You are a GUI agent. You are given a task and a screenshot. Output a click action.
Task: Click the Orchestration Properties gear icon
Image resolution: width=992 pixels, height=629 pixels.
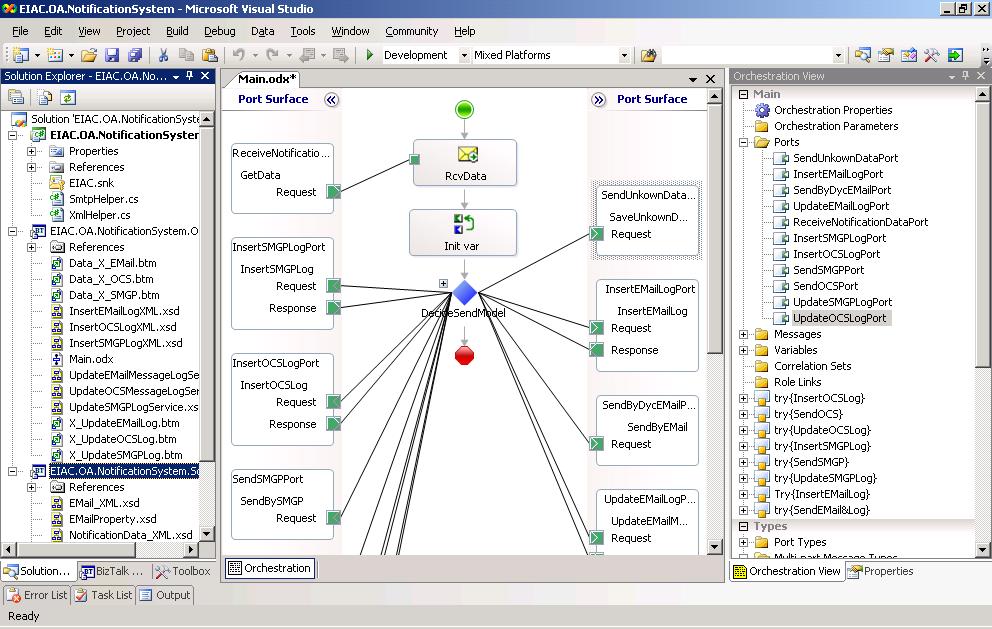pos(762,110)
